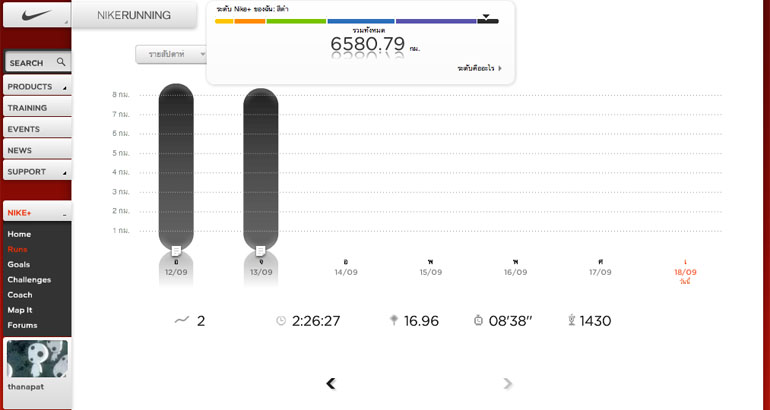Click the thanapat profile avatar
770x410 pixels.
[37, 359]
